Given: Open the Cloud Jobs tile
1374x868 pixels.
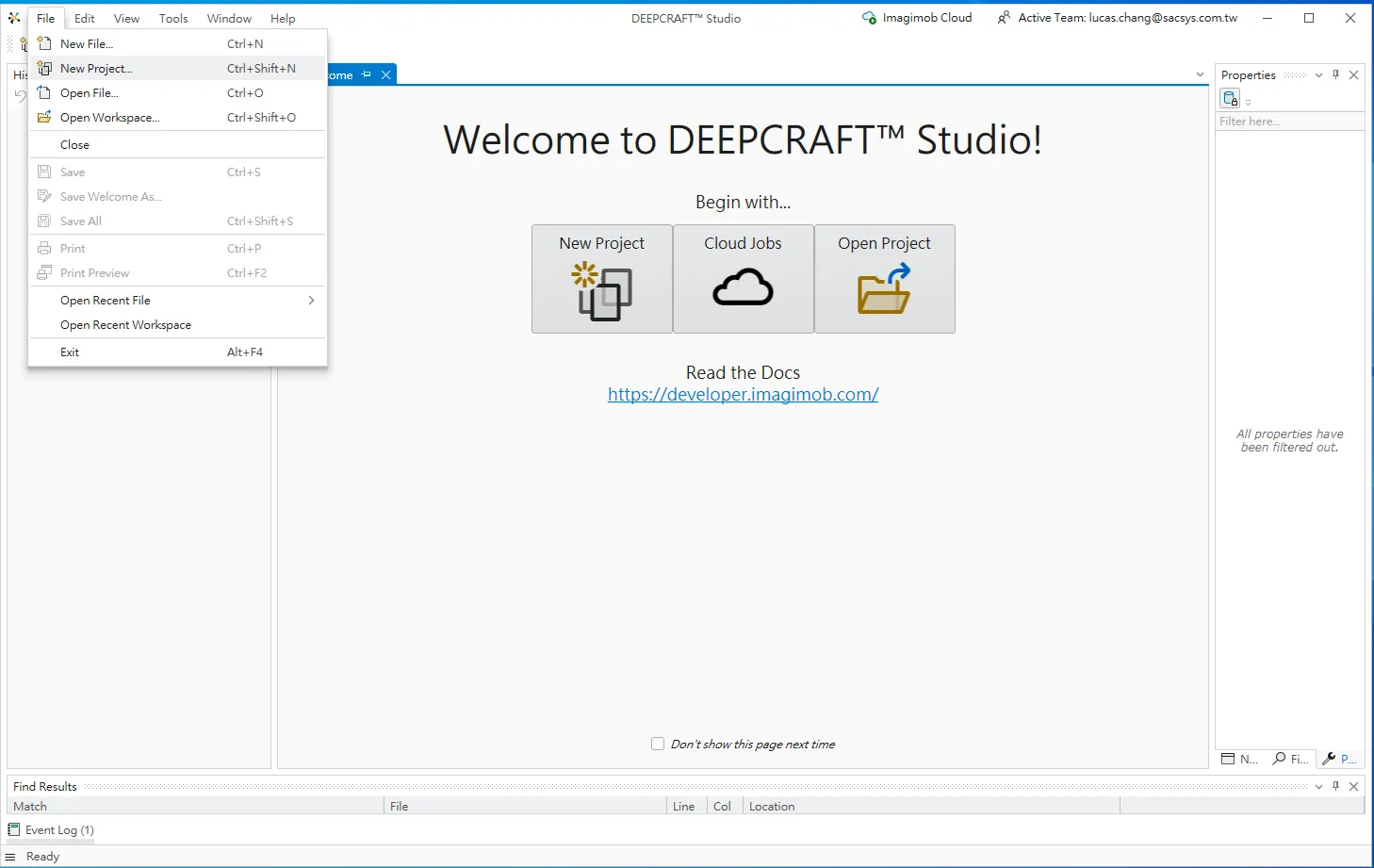Looking at the screenshot, I should coord(743,279).
